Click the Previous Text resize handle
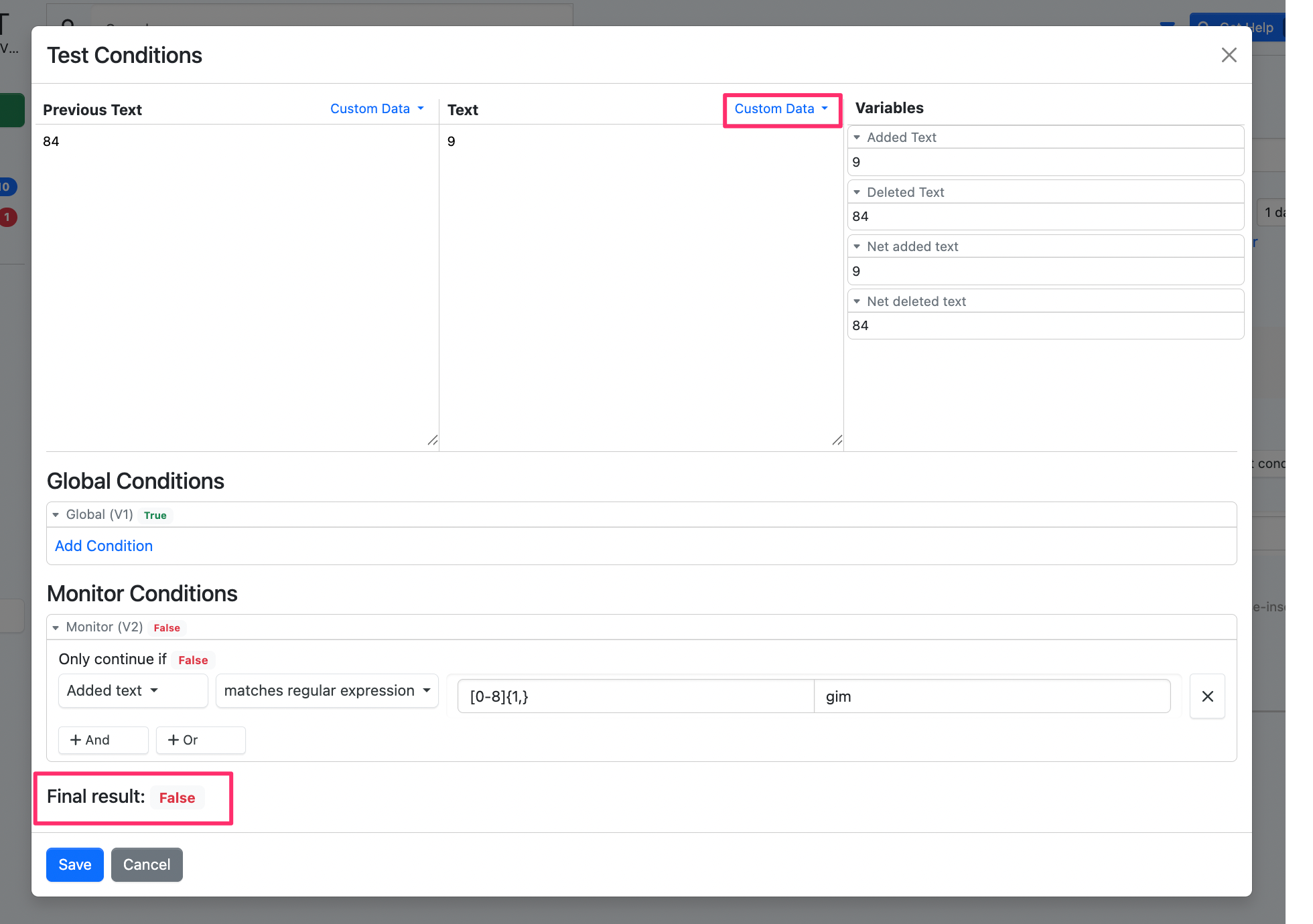The height and width of the screenshot is (924, 1313). point(433,440)
